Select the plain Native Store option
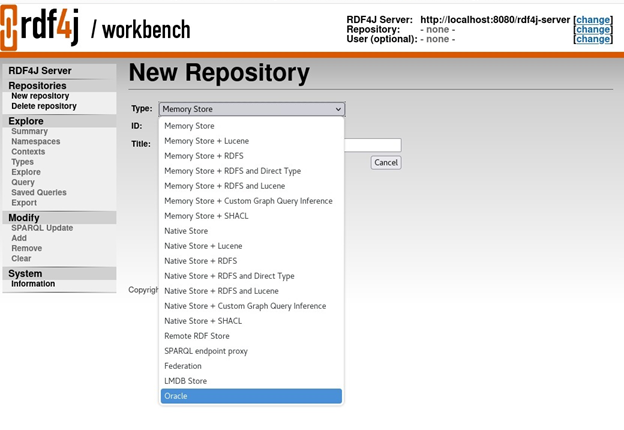Image resolution: width=624 pixels, height=430 pixels. 251,231
